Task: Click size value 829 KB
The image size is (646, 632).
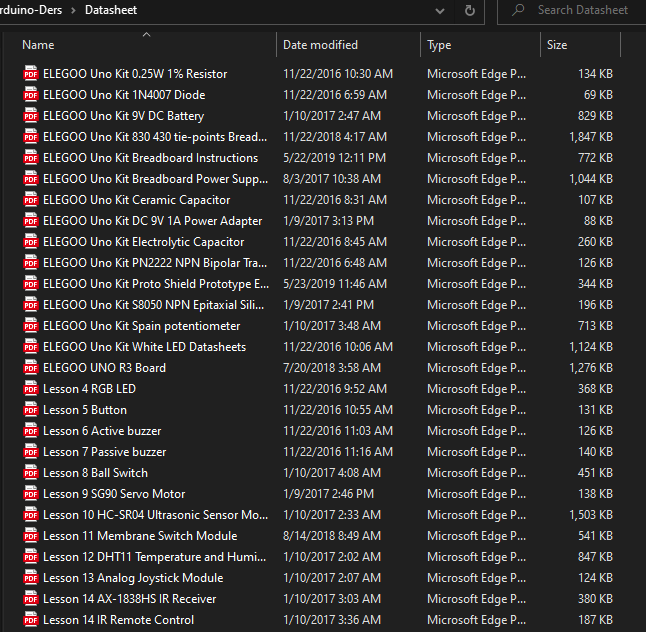Action: click(x=595, y=116)
